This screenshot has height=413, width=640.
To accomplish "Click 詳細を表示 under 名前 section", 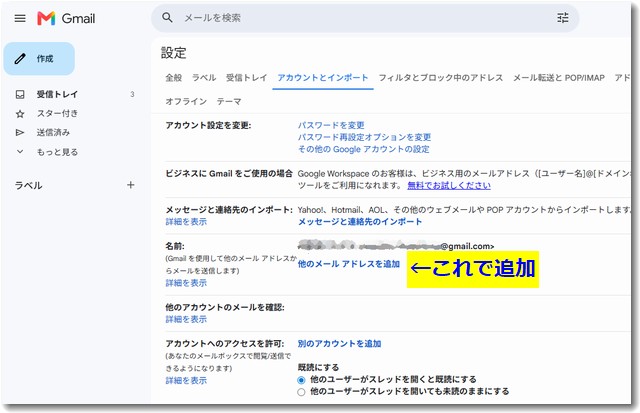I will point(186,283).
